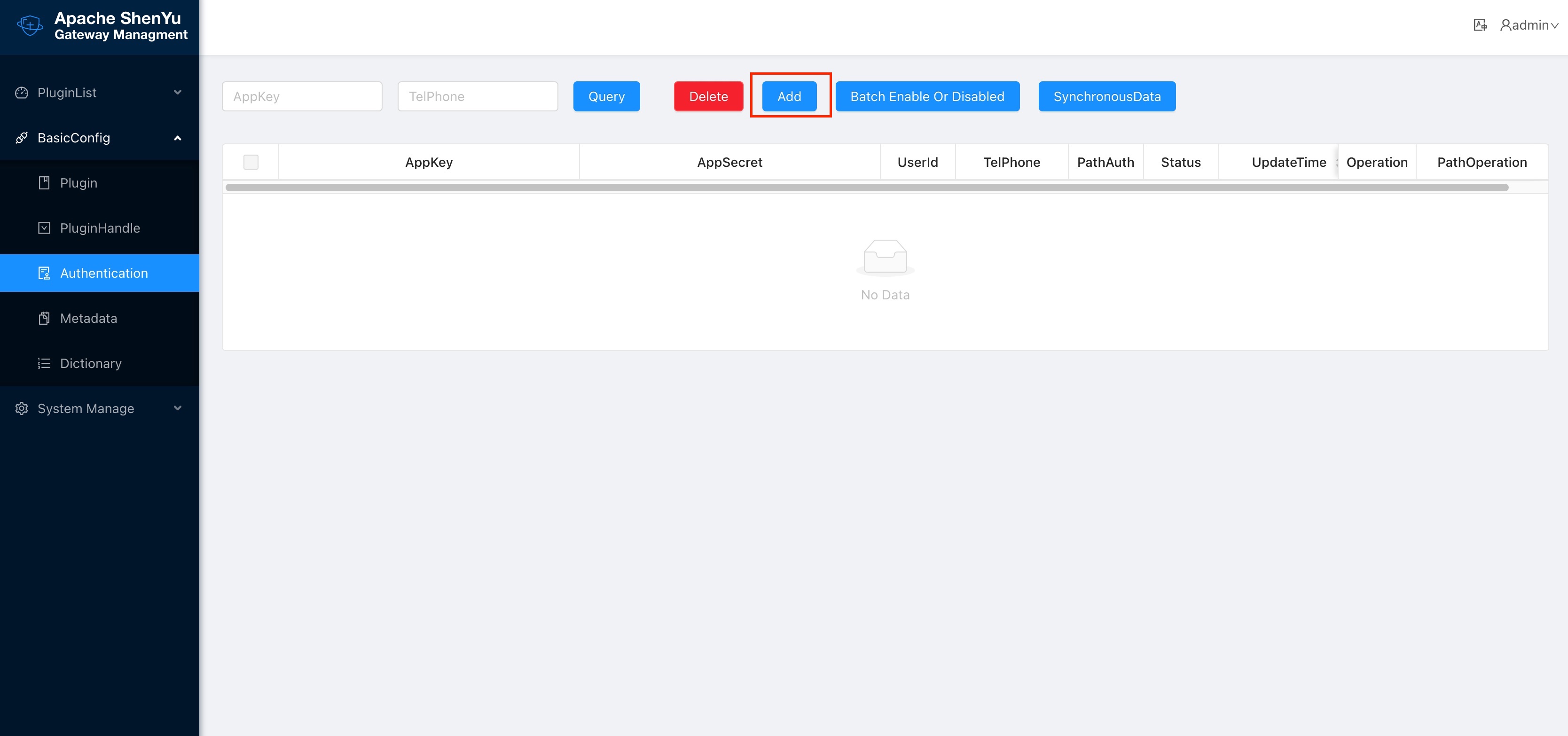Click the ShenYu gateway logo icon

[29, 25]
